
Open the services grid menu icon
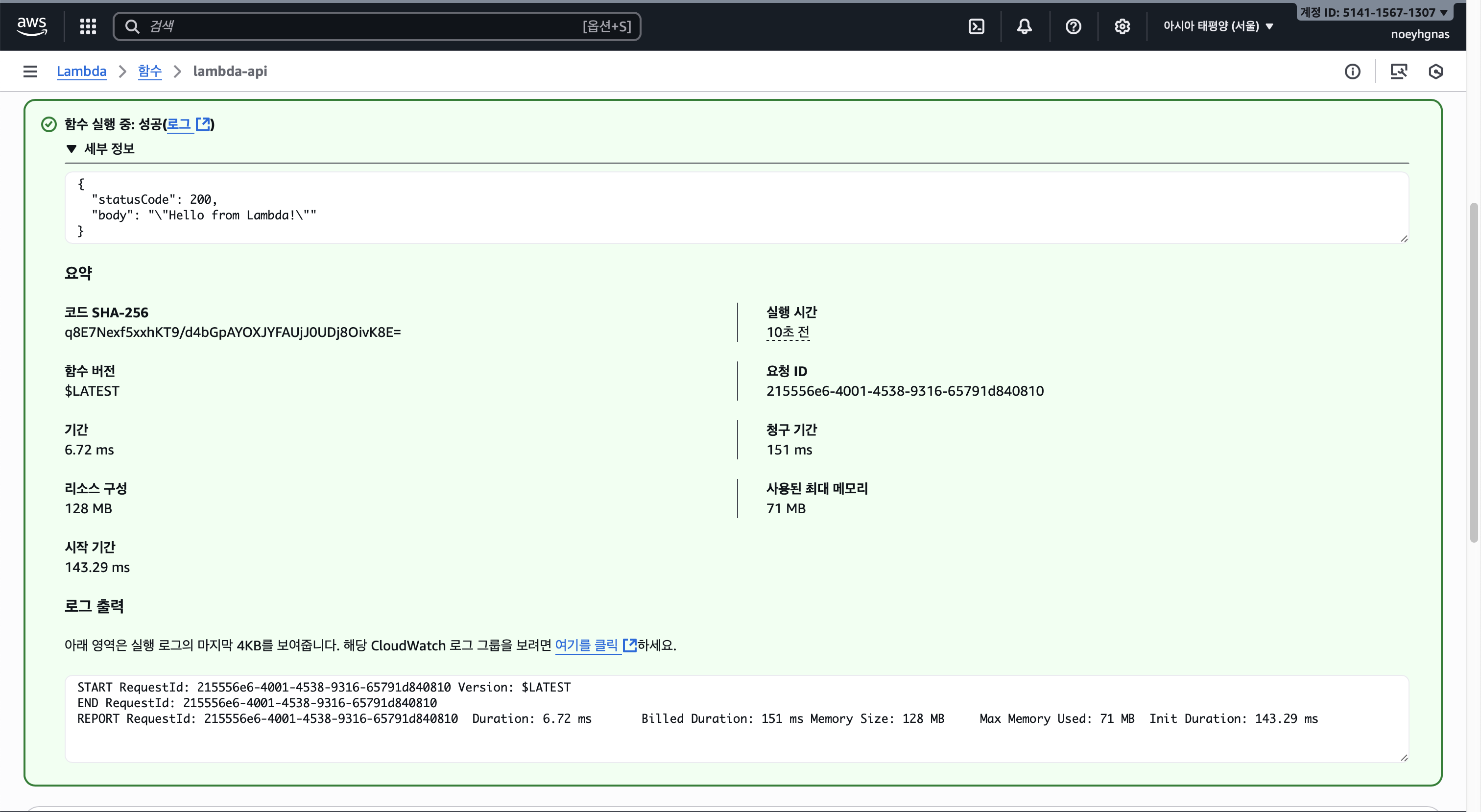[87, 26]
